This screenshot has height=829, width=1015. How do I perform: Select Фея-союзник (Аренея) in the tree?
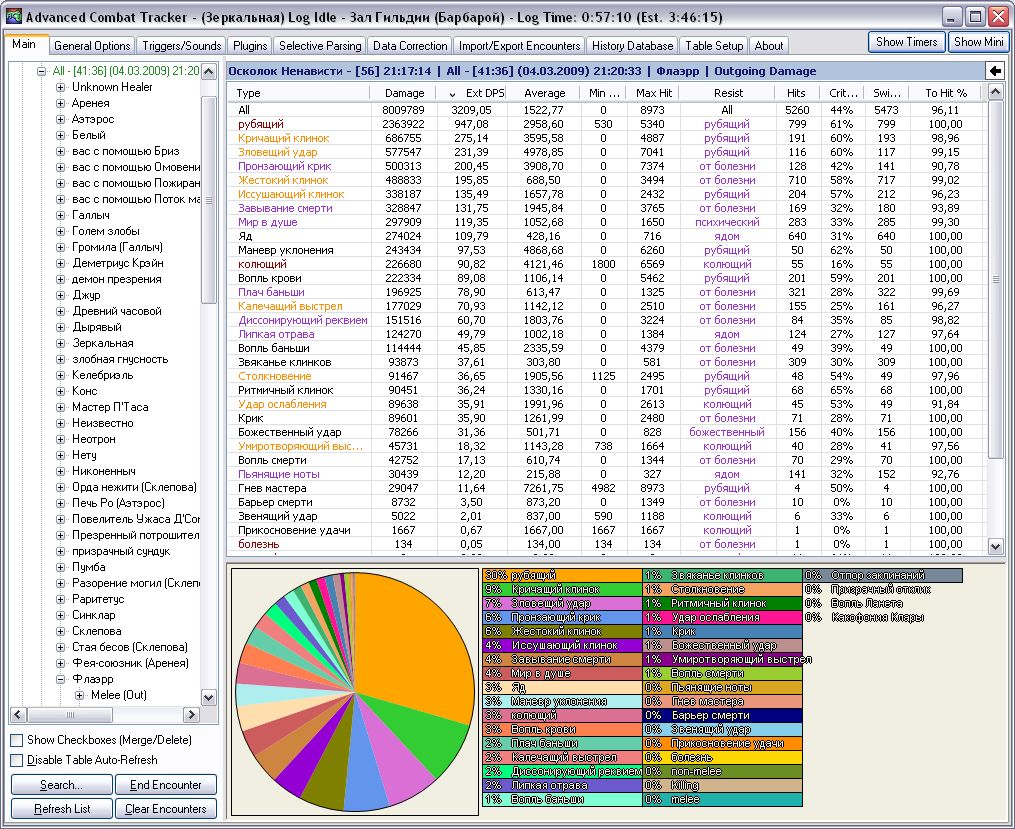click(130, 663)
